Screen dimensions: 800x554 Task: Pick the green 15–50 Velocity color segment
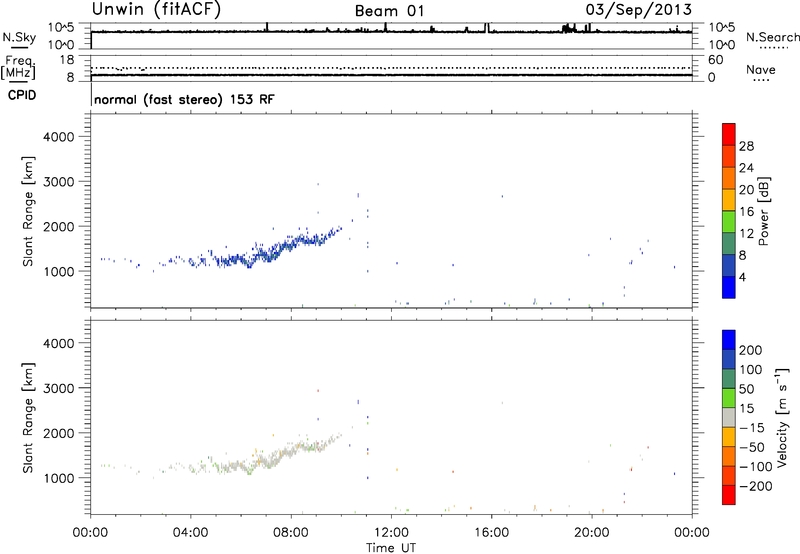pyautogui.click(x=729, y=398)
